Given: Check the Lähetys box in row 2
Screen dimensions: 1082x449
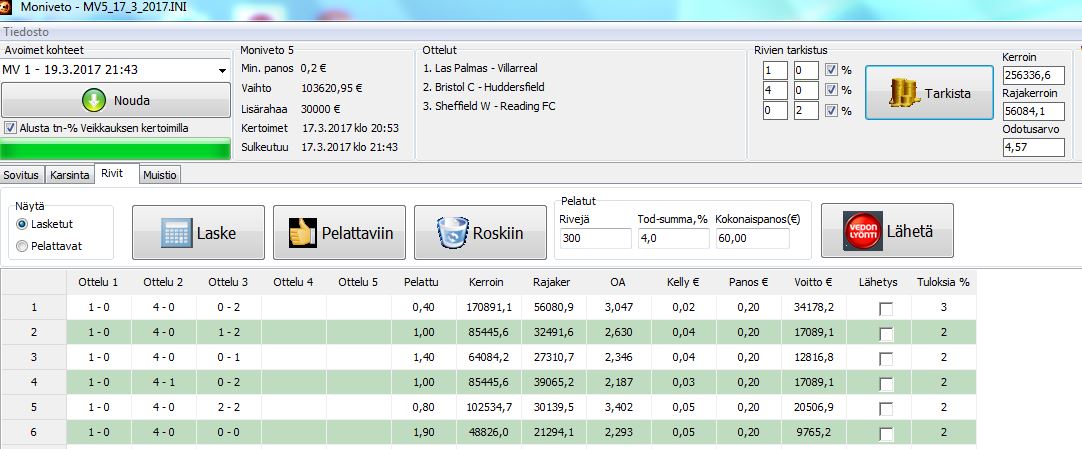Looking at the screenshot, I should 886,334.
